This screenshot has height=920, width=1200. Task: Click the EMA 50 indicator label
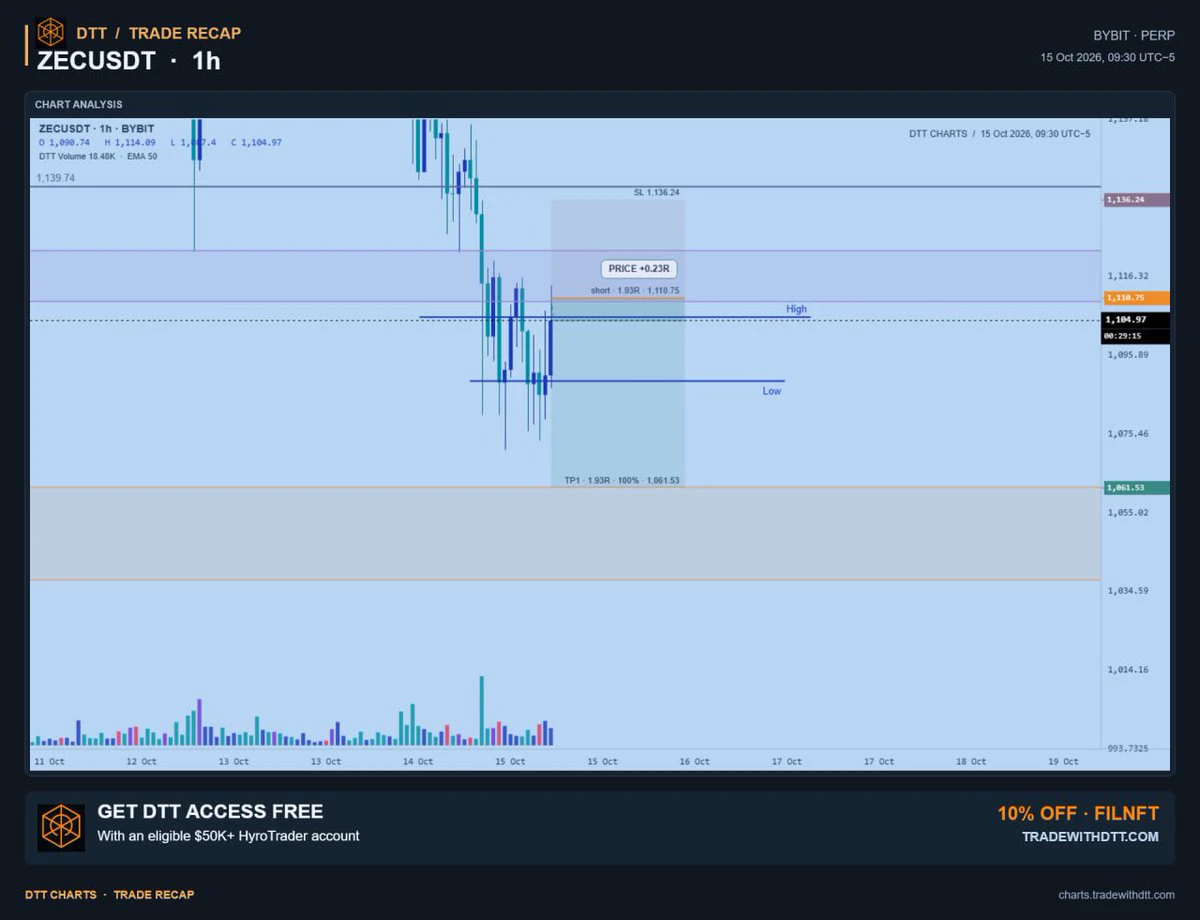point(142,156)
